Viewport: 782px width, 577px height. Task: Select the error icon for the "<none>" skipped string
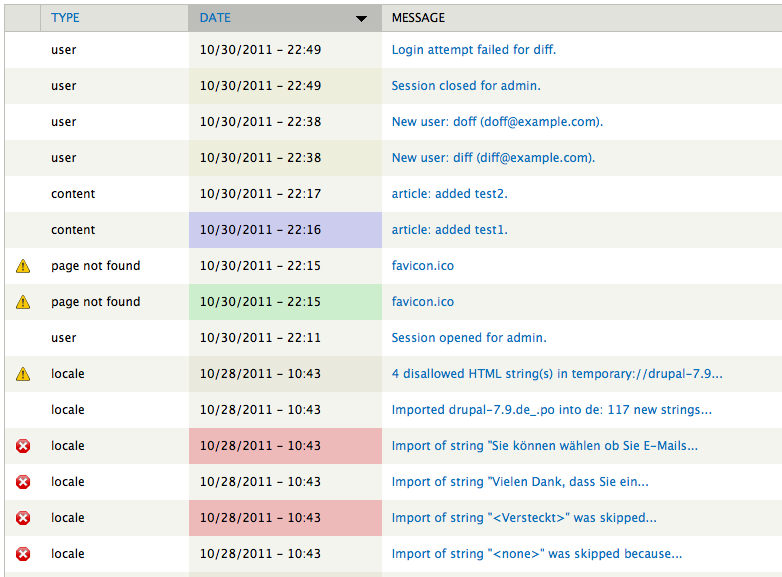pos(23,554)
